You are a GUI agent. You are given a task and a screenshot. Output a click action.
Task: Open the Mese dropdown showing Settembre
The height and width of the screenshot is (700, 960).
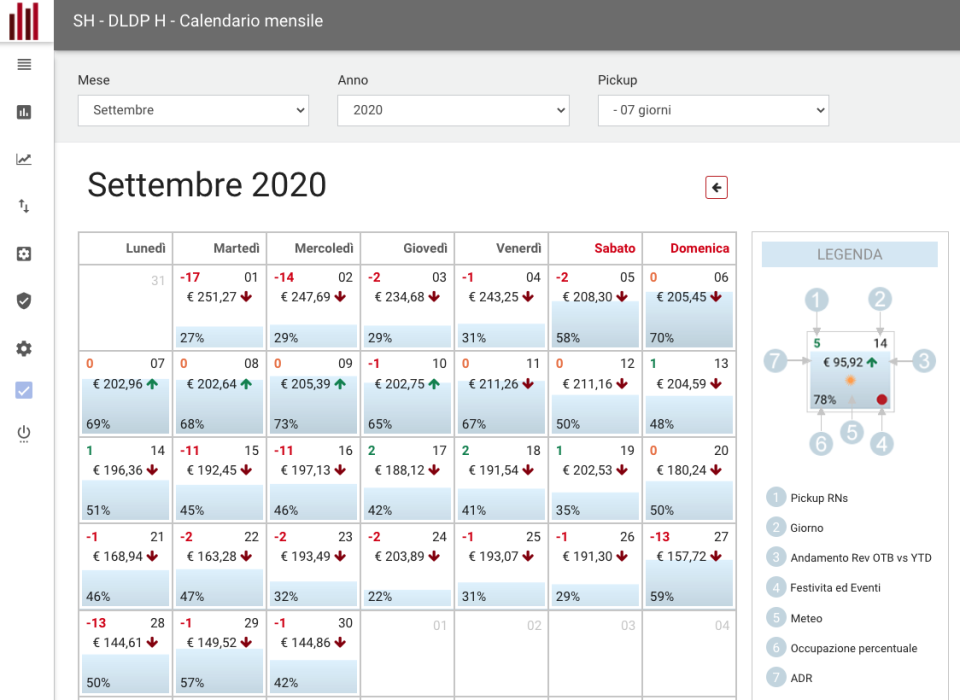click(193, 110)
